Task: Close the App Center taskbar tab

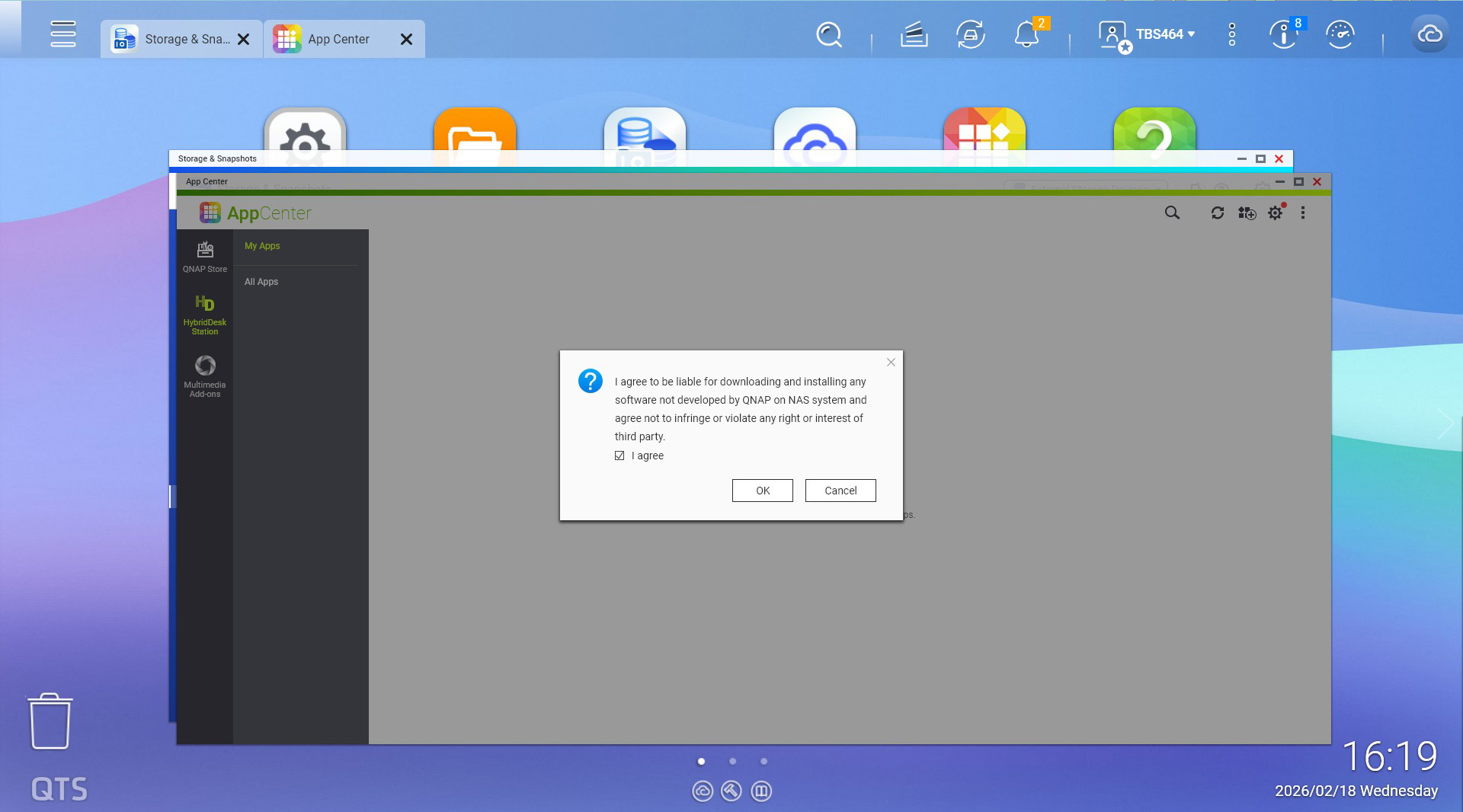Action: tap(406, 40)
